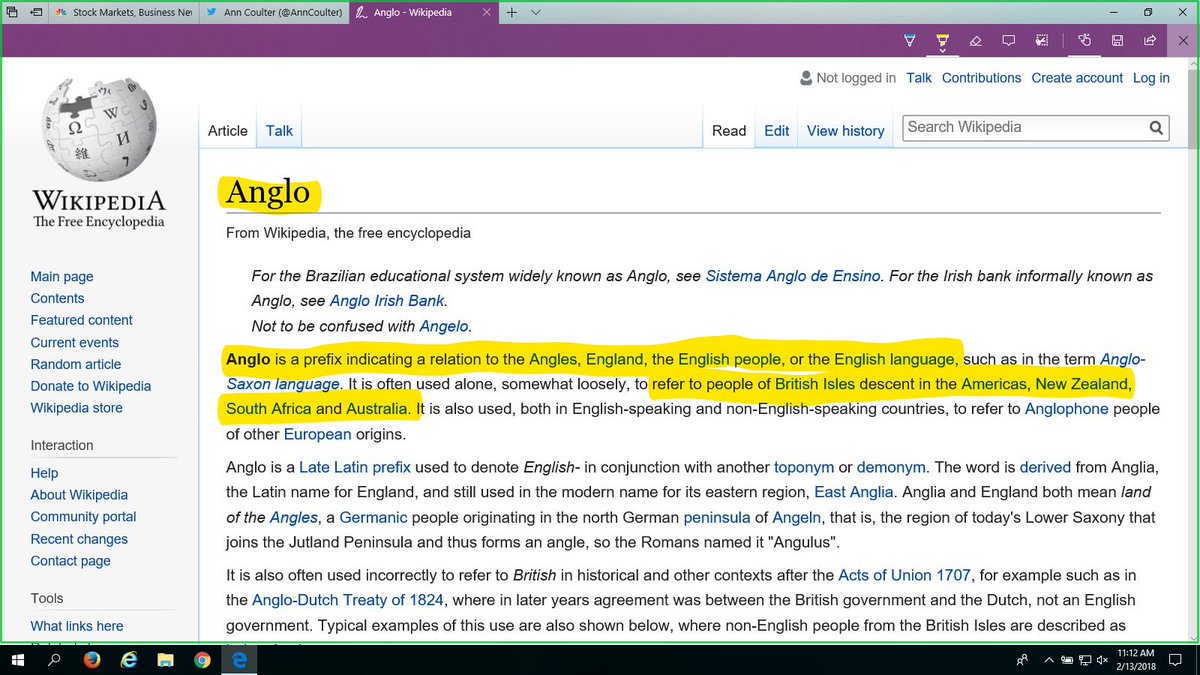The image size is (1200, 675).
Task: Launch Google Chrome from taskbar
Action: 202,660
